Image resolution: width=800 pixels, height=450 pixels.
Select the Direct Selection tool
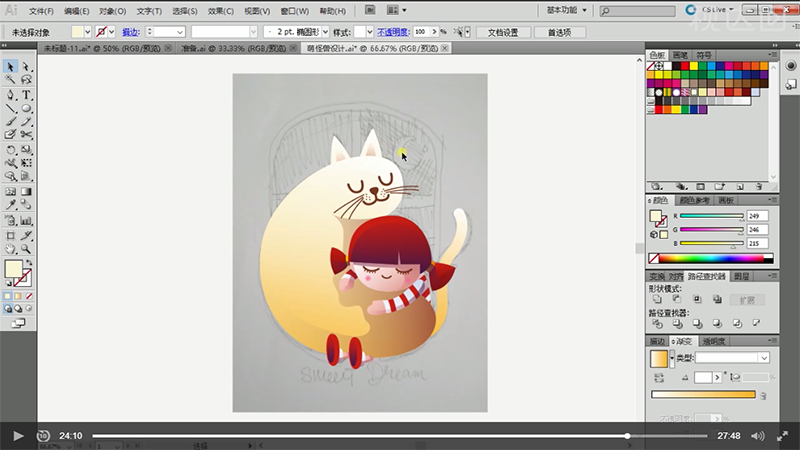pos(26,67)
